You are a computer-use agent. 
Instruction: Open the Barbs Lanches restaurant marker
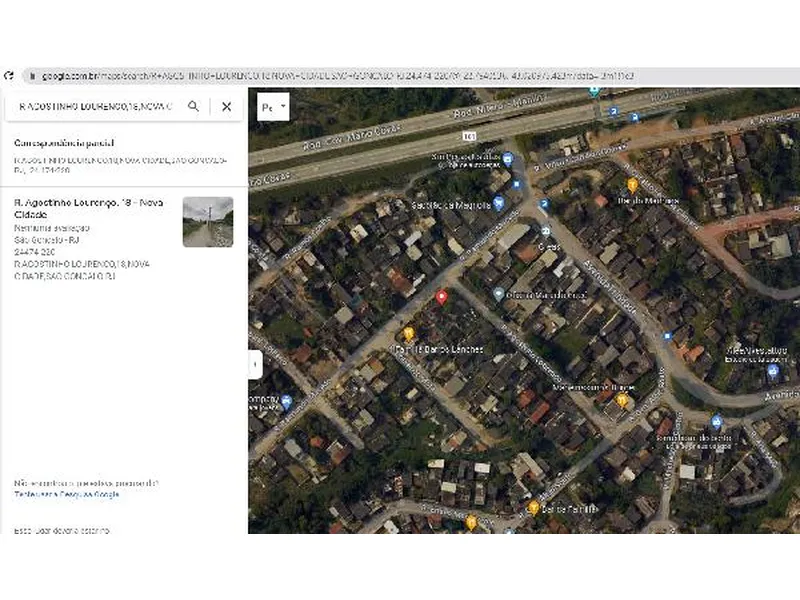pos(408,334)
